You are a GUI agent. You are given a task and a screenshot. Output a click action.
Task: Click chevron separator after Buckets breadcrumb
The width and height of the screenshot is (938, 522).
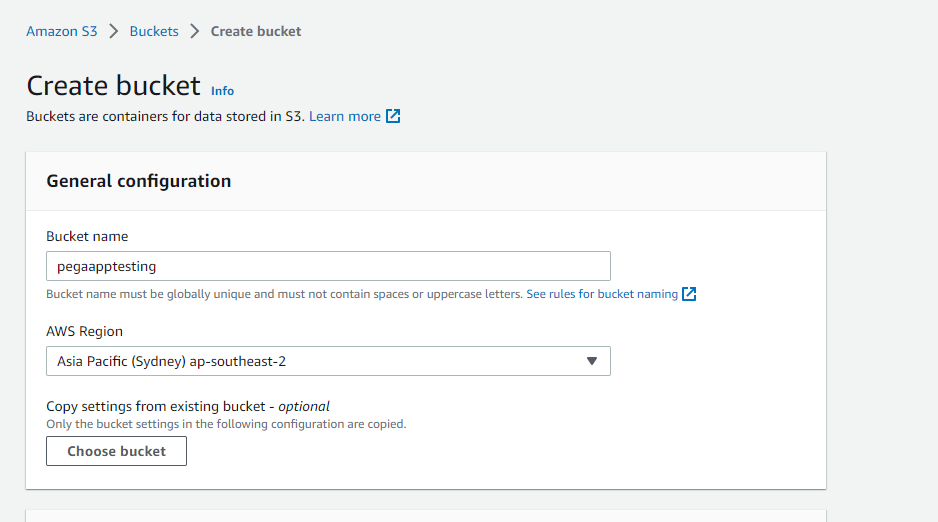(194, 31)
